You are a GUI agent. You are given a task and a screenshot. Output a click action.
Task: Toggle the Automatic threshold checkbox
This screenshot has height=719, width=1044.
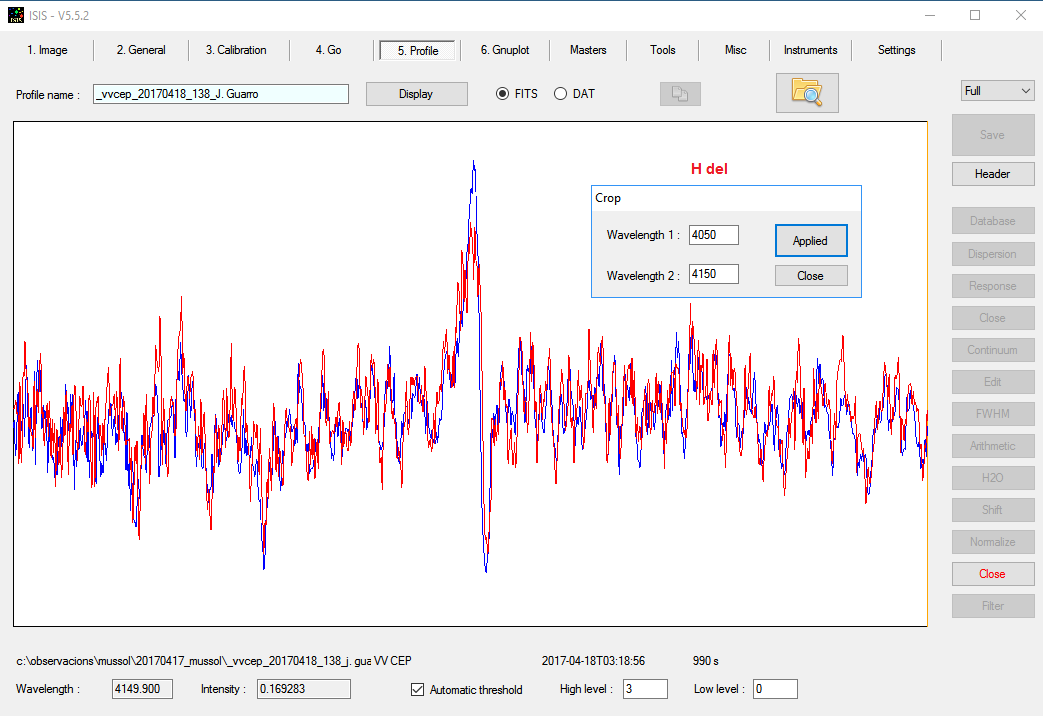tap(418, 689)
